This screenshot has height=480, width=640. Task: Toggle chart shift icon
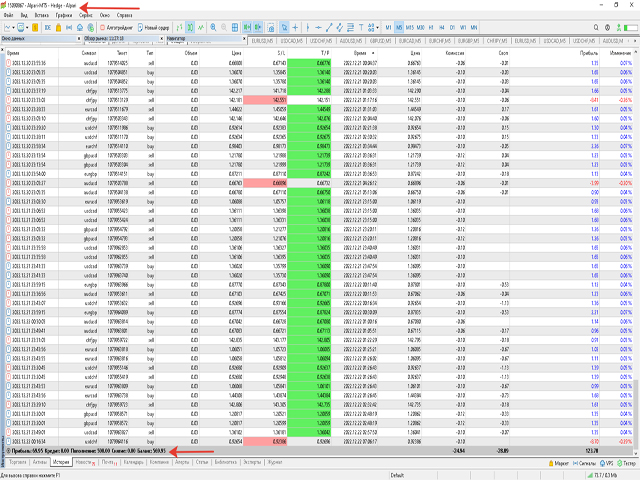(258, 27)
